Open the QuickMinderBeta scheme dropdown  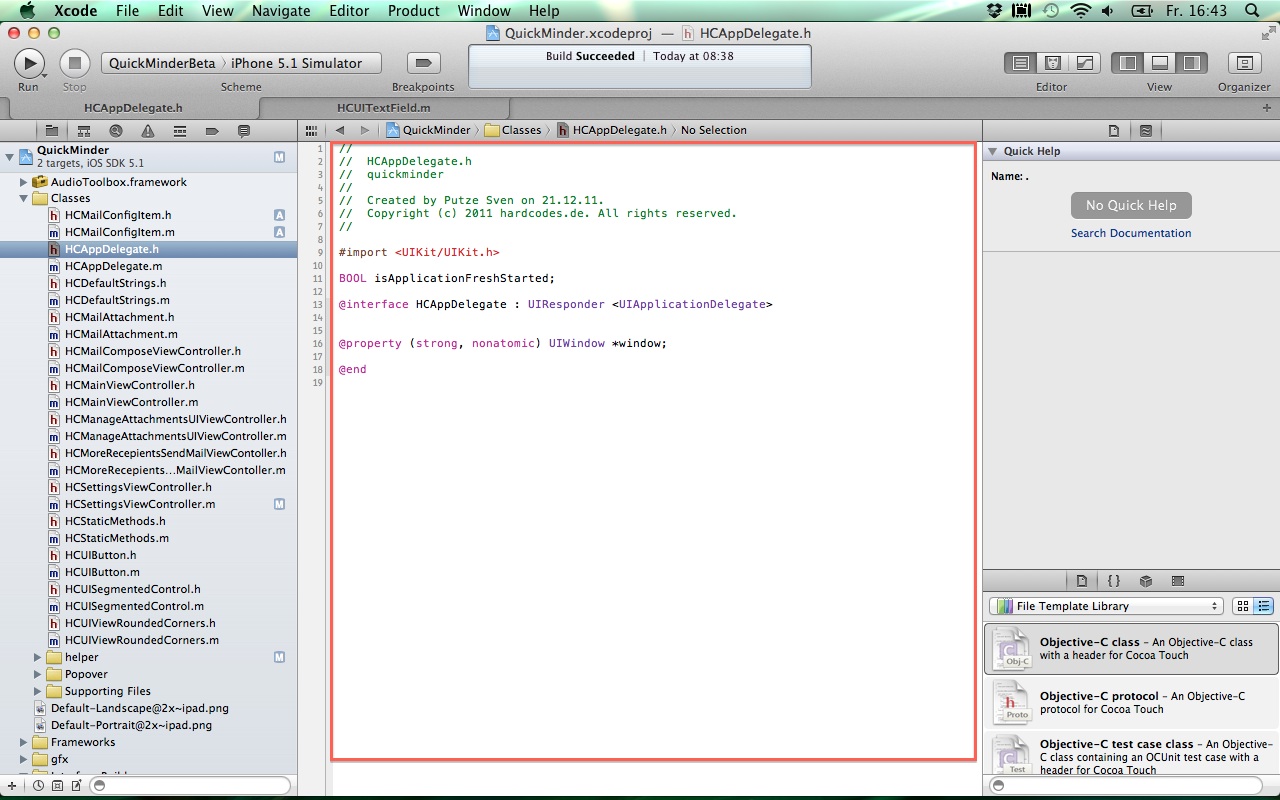click(162, 63)
